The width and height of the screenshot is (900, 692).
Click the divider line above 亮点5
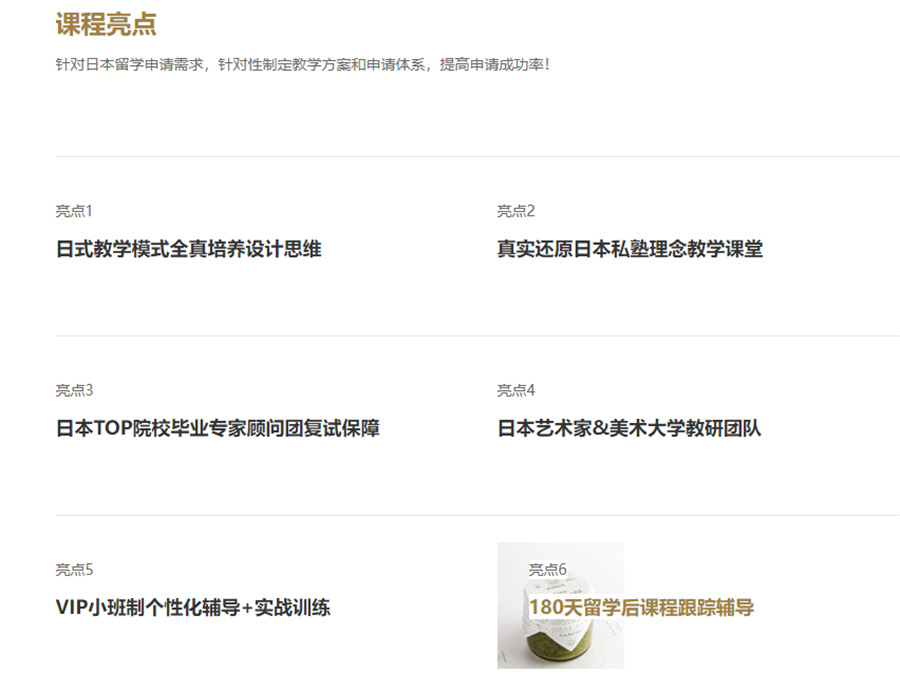[477, 515]
